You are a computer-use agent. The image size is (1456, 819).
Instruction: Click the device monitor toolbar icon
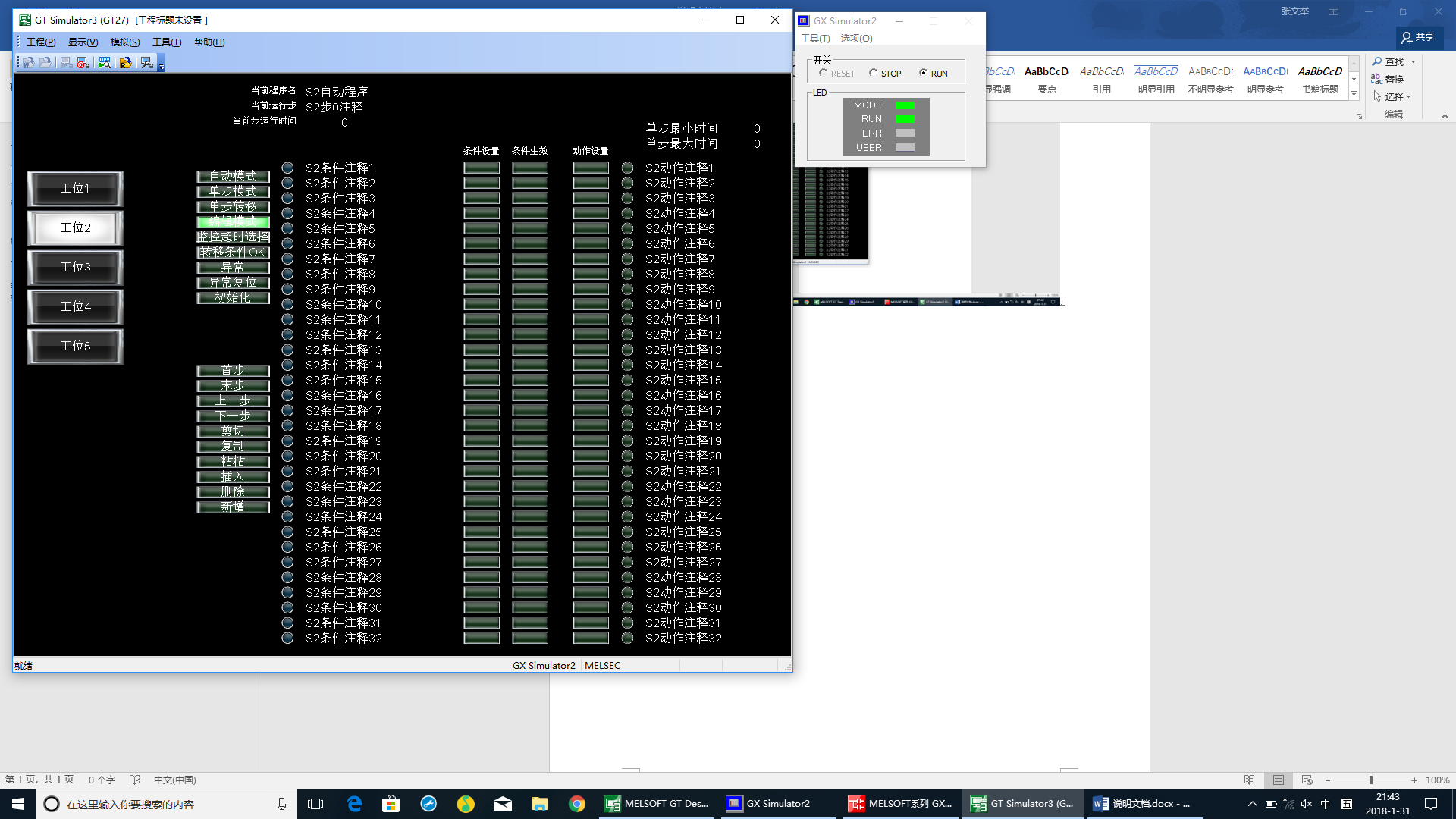tap(105, 63)
